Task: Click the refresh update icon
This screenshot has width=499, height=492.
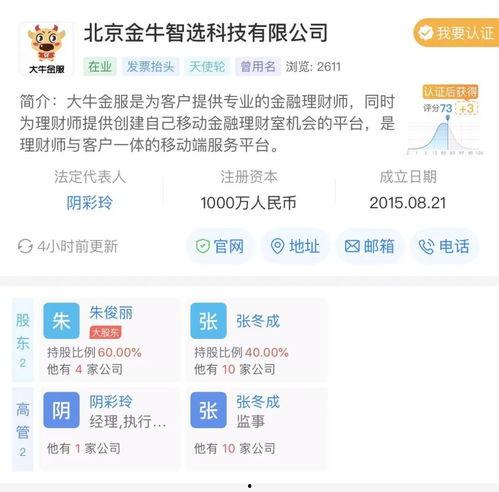Action: [25, 246]
